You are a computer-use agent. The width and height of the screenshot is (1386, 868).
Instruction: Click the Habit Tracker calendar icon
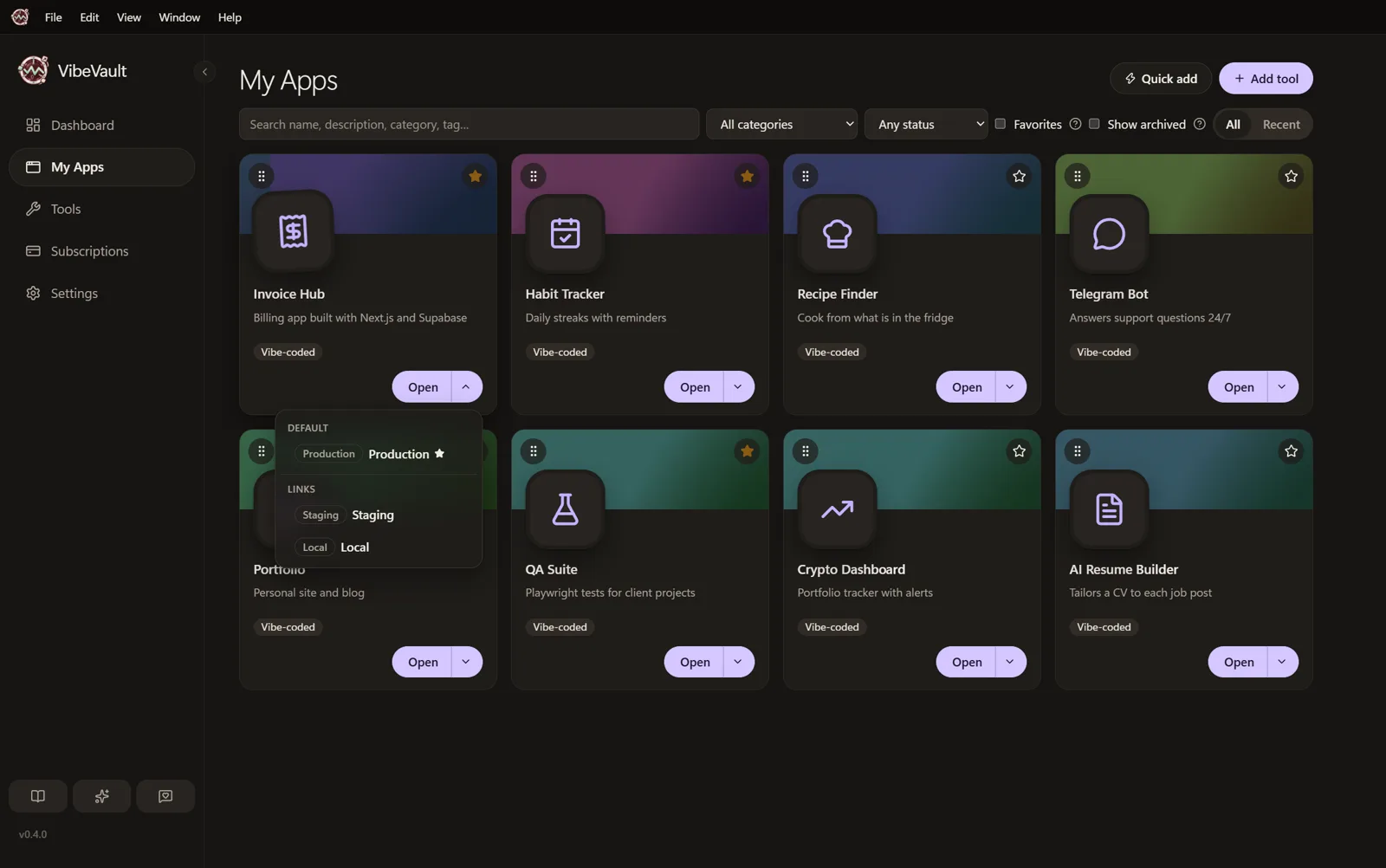[x=565, y=232]
